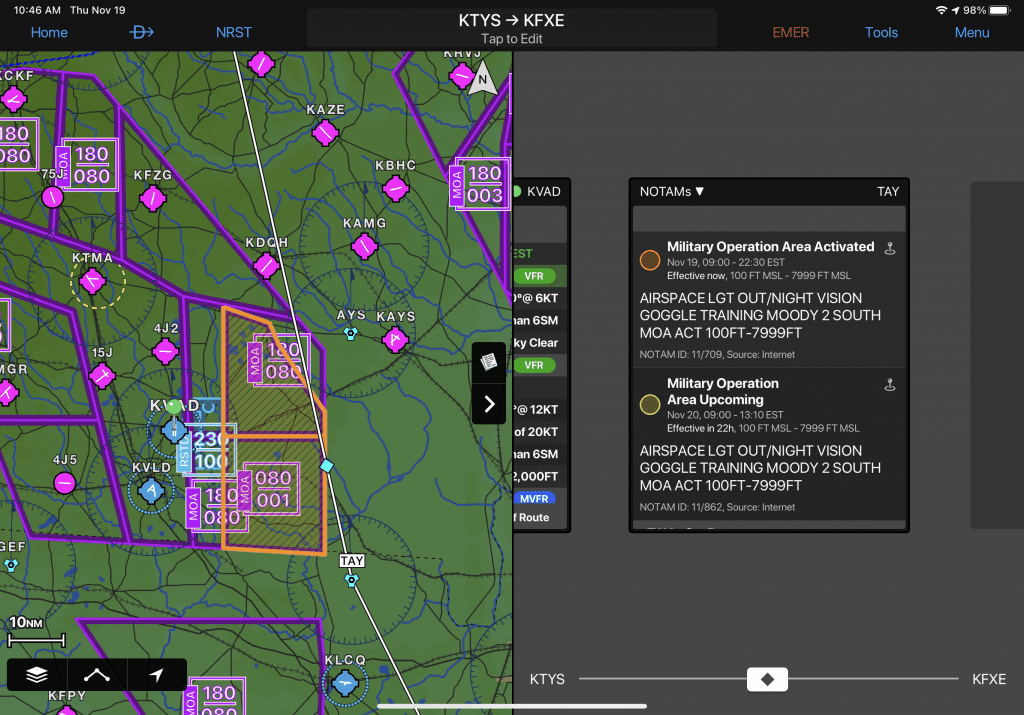Select KVAD airport symbol
This screenshot has width=1024, height=715.
[x=174, y=430]
